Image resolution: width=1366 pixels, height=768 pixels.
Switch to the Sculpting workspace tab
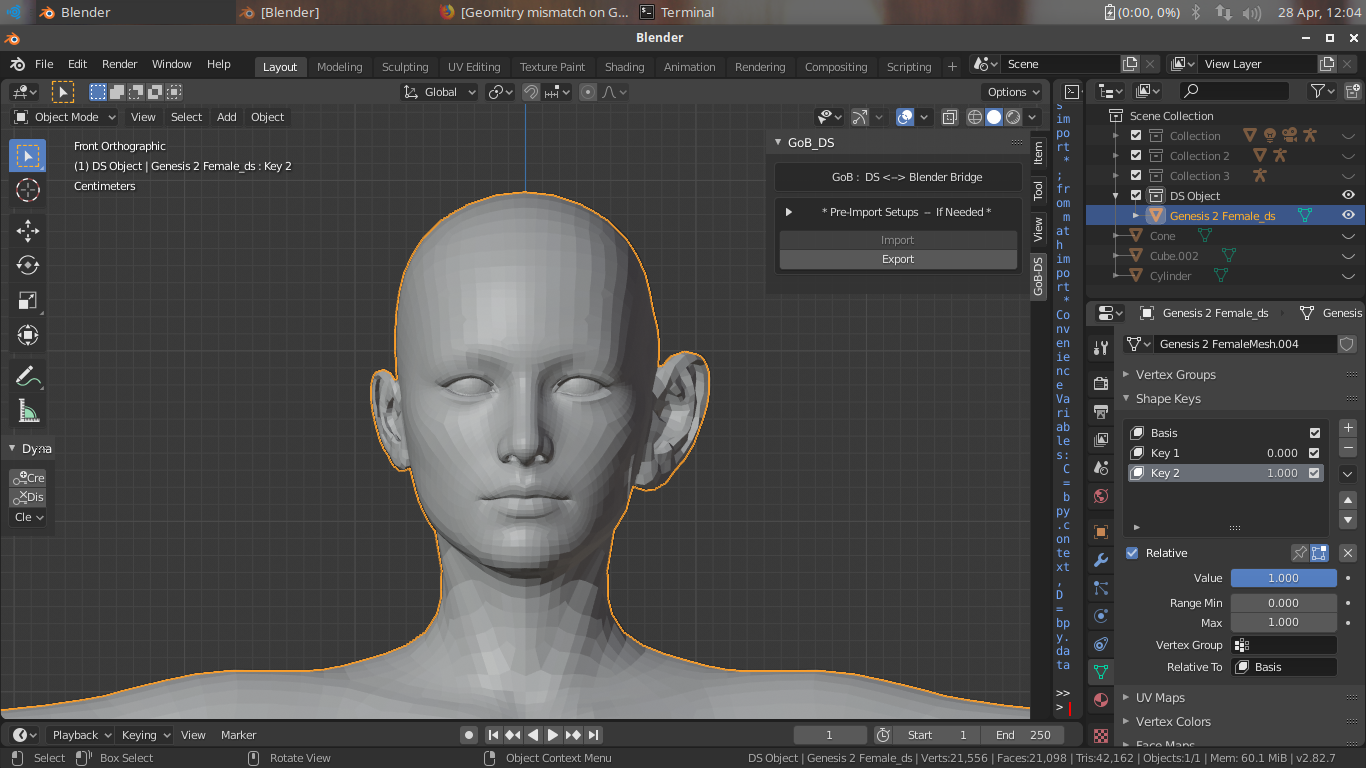tap(405, 67)
